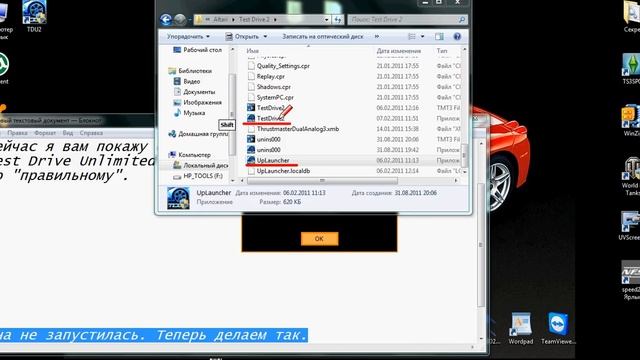This screenshot has height=360, width=640.
Task: Open the Документы library
Action: point(194,92)
